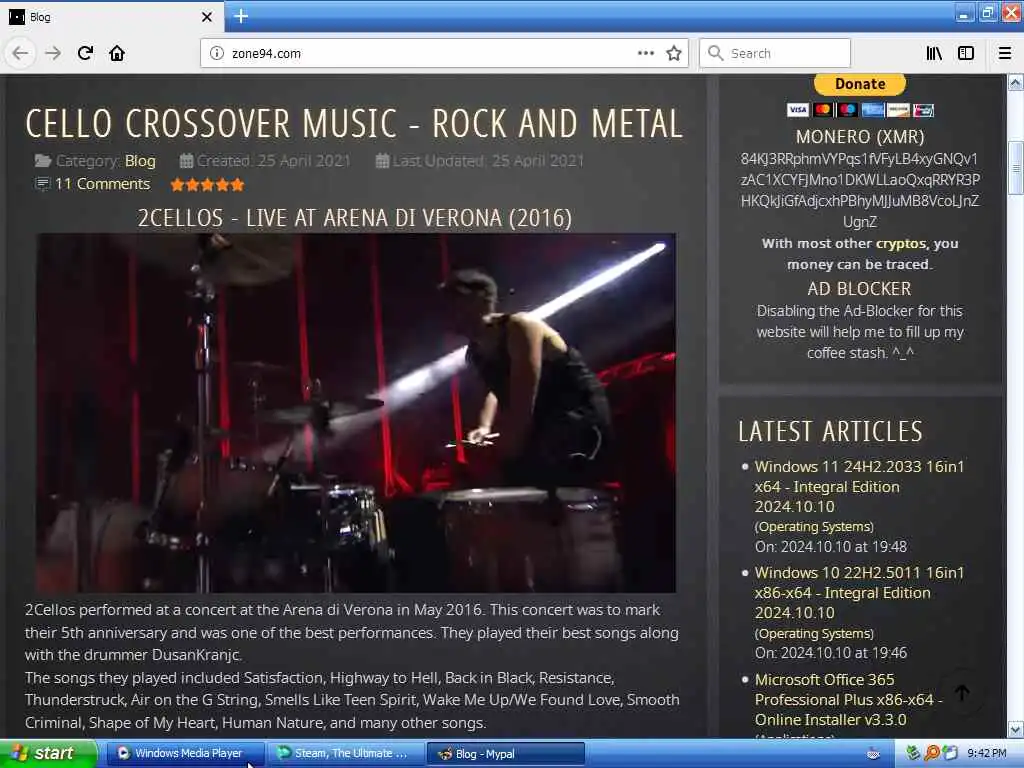Click the PayPal Donate button
This screenshot has height=768, width=1024.
point(859,84)
